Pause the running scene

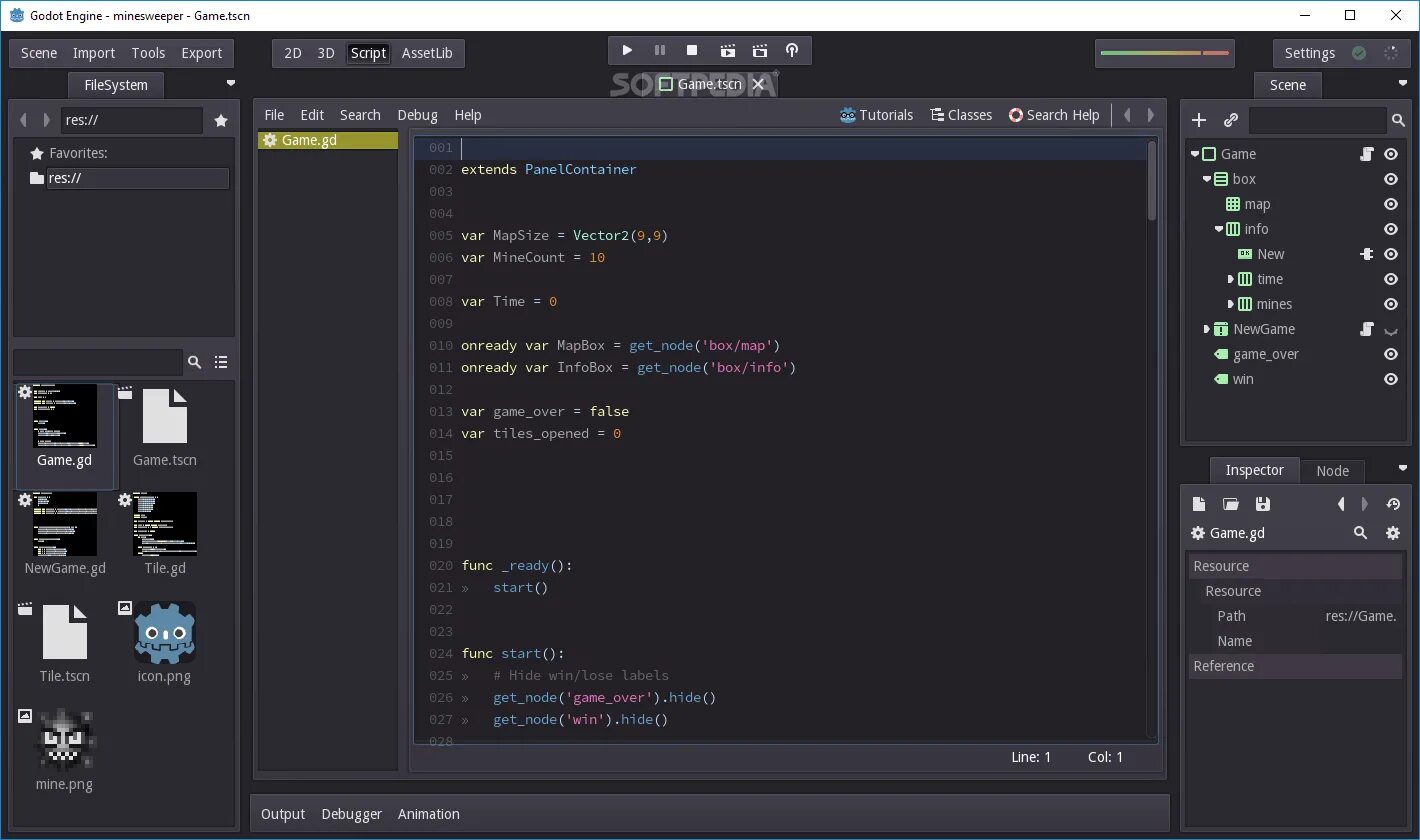[x=660, y=50]
